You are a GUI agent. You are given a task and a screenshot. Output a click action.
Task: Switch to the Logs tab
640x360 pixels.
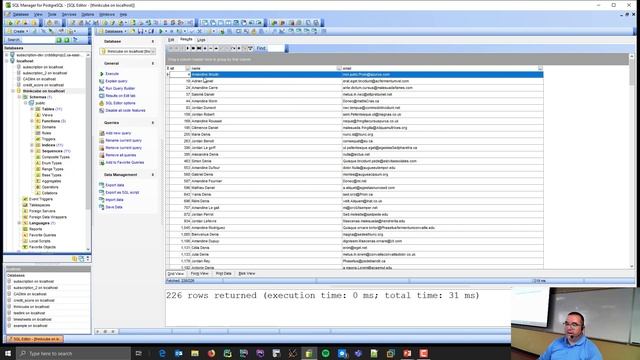click(201, 40)
